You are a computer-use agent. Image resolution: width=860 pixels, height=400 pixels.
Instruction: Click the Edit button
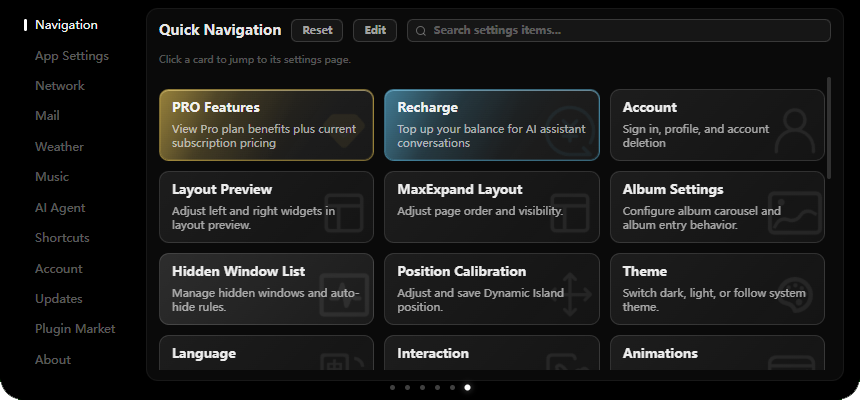pyautogui.click(x=375, y=30)
